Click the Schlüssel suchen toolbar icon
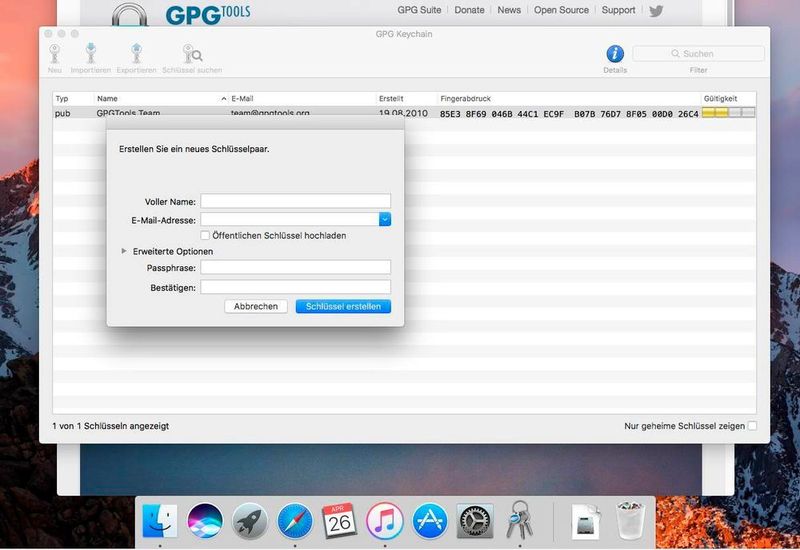The image size is (800, 550). (192, 54)
